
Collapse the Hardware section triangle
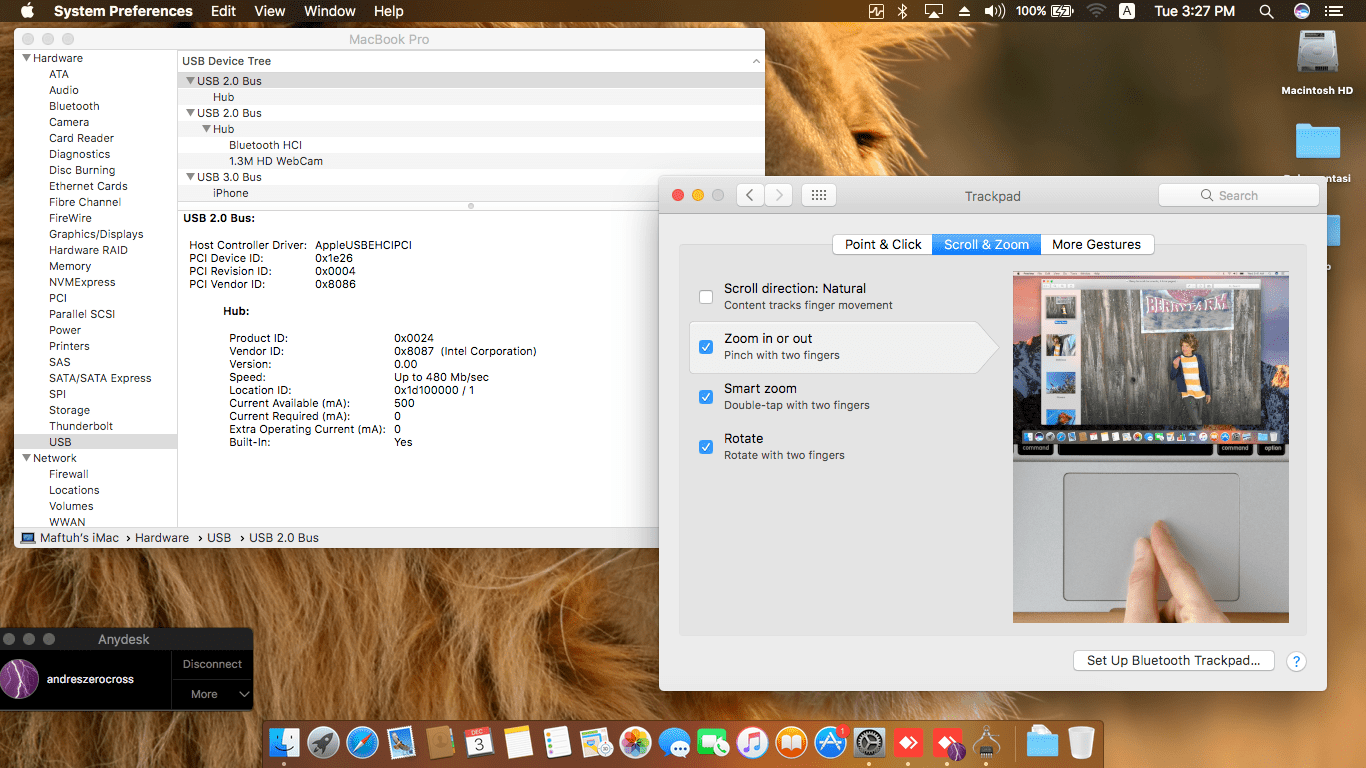pyautogui.click(x=26, y=58)
